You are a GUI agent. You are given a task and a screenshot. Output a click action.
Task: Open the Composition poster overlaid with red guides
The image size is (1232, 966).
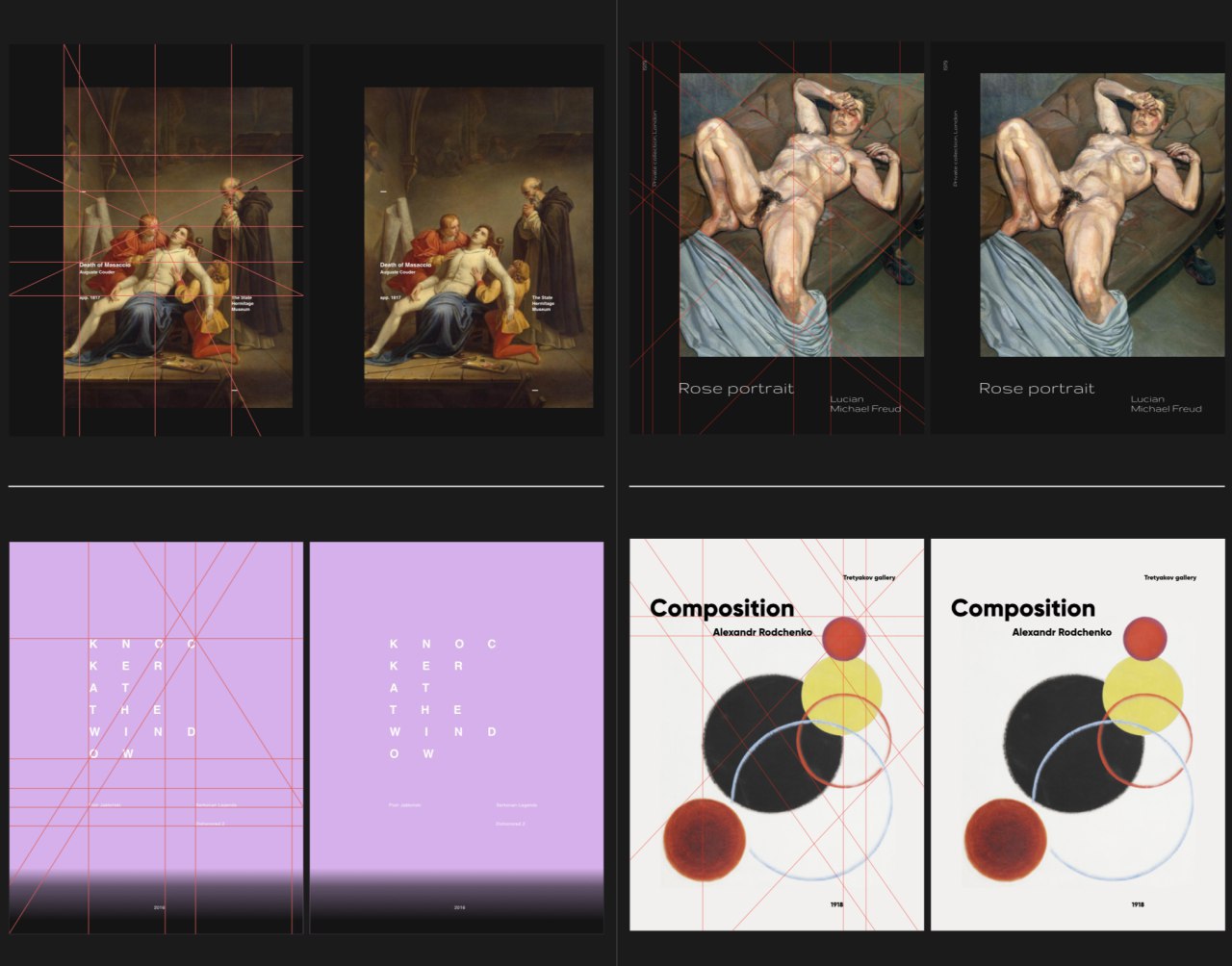coord(777,734)
